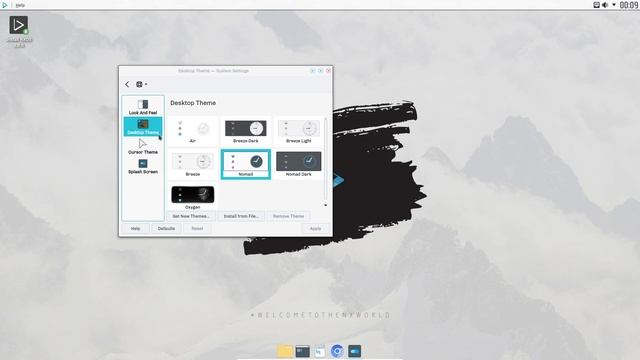Choose the Breeze Dark desktop theme
Screen dimensions: 640x360
(x=246, y=131)
